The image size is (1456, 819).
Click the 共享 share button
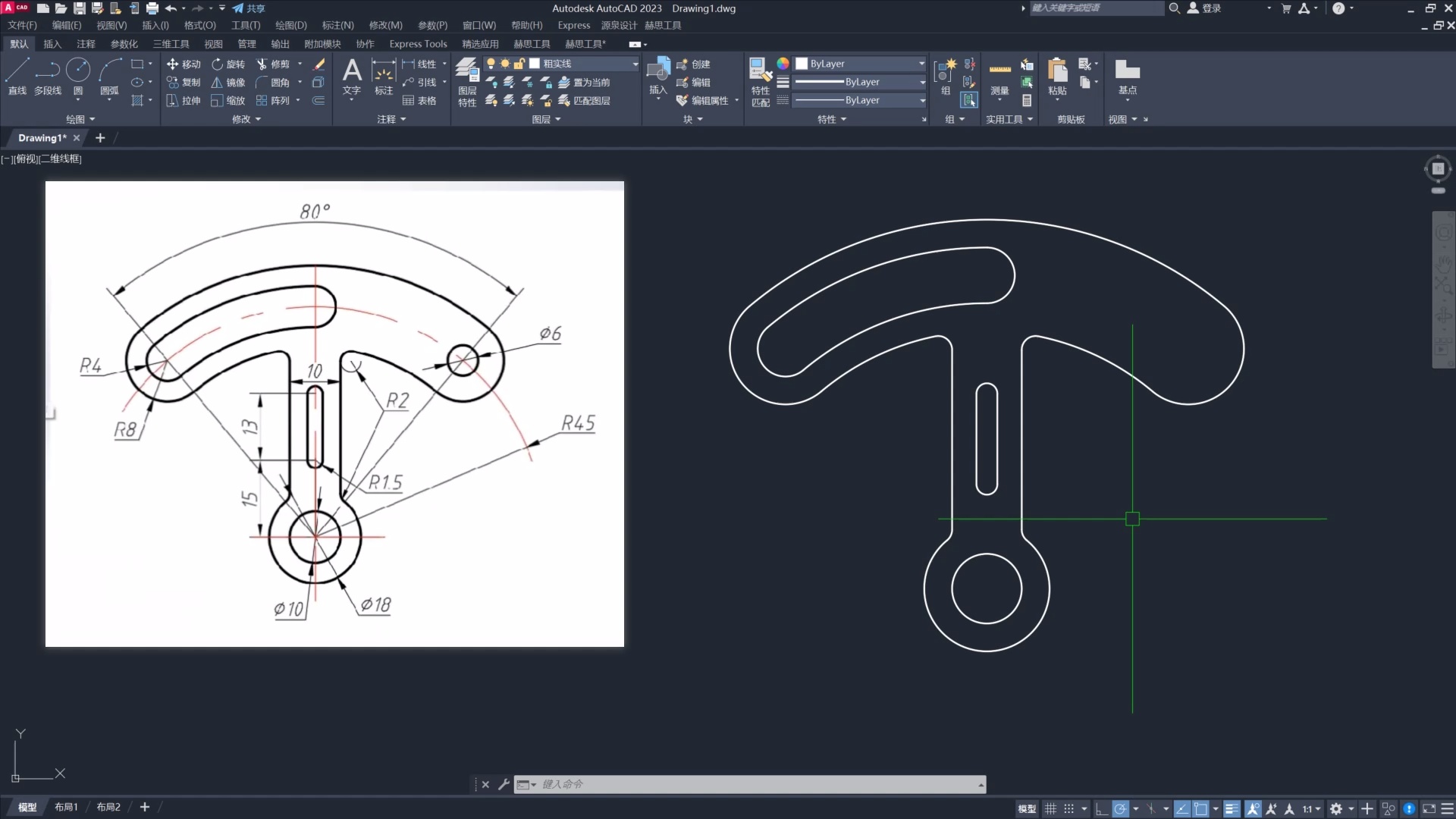249,8
